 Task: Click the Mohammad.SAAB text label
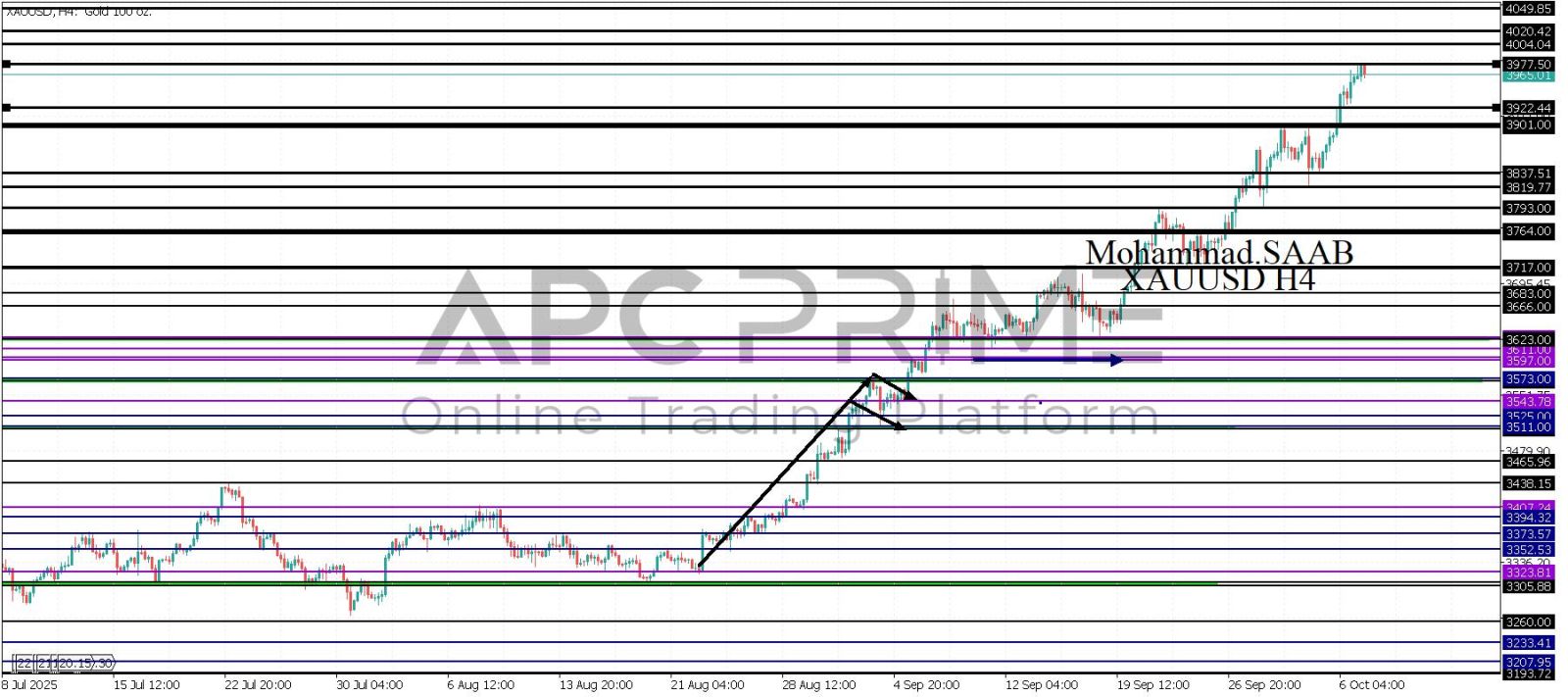pos(1218,253)
